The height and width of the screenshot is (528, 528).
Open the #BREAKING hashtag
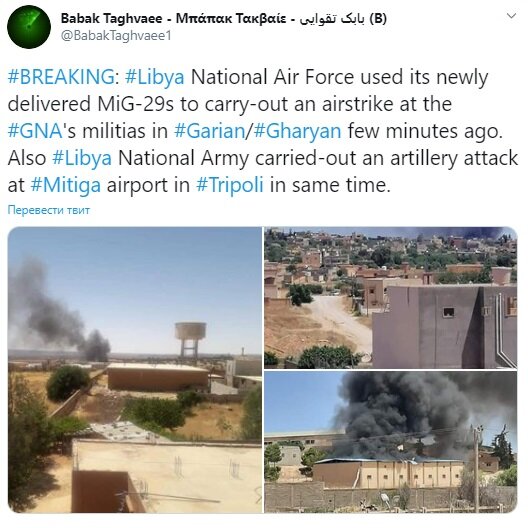[61, 77]
